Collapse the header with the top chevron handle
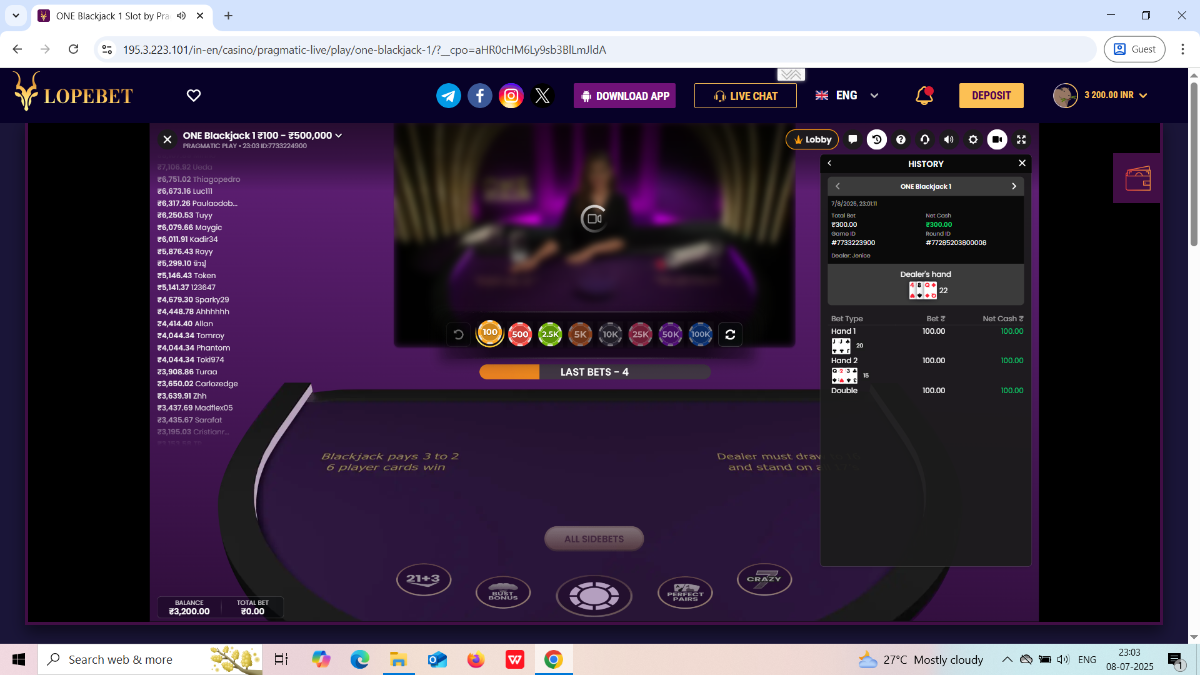The image size is (1200, 675). point(792,75)
